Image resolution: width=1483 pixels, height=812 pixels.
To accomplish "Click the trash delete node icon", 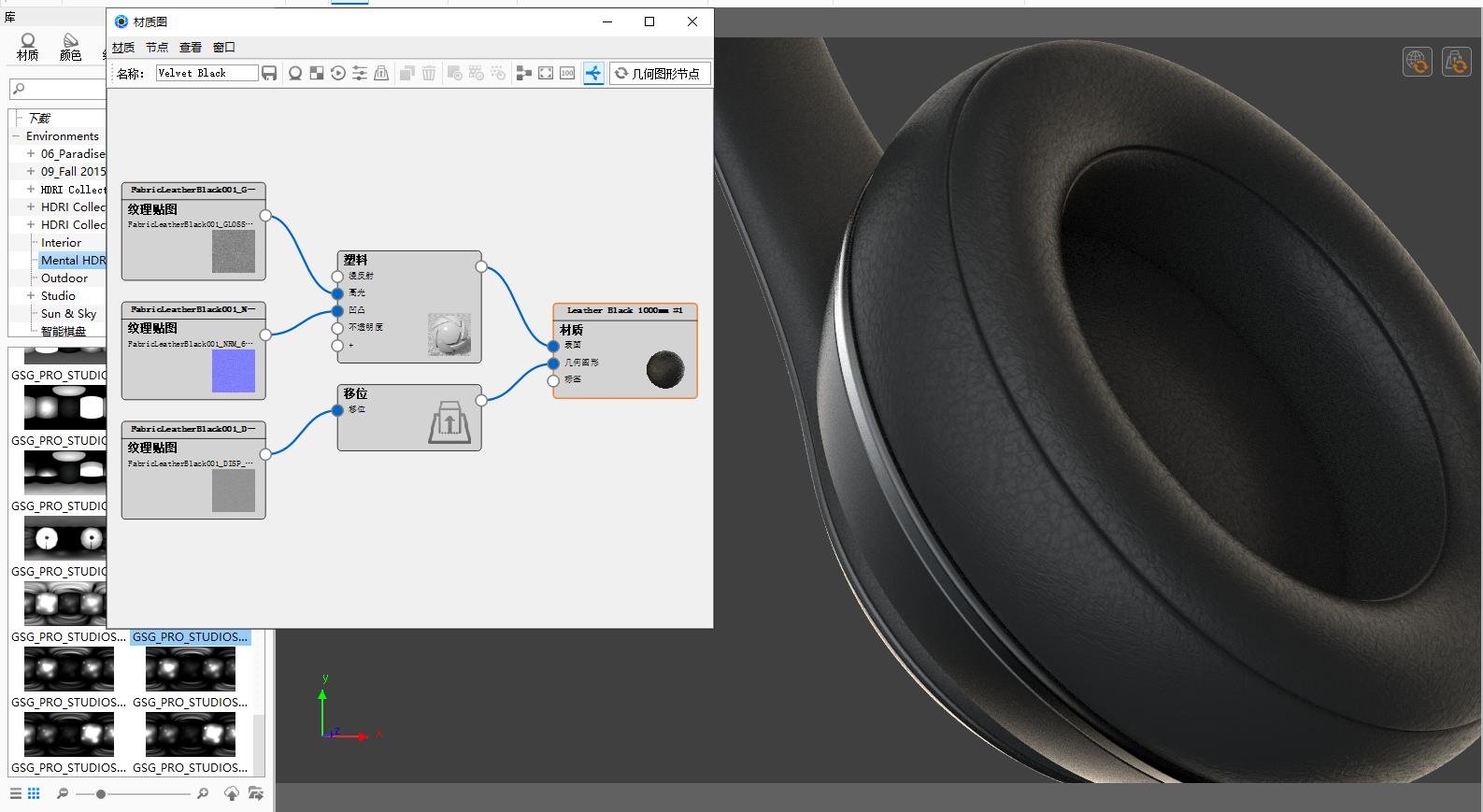I will (429, 73).
